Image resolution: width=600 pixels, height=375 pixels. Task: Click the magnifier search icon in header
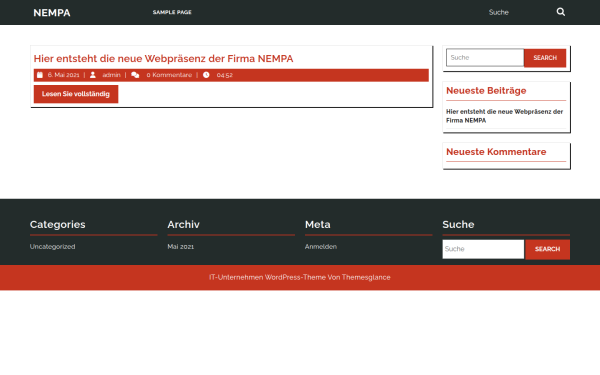click(561, 12)
